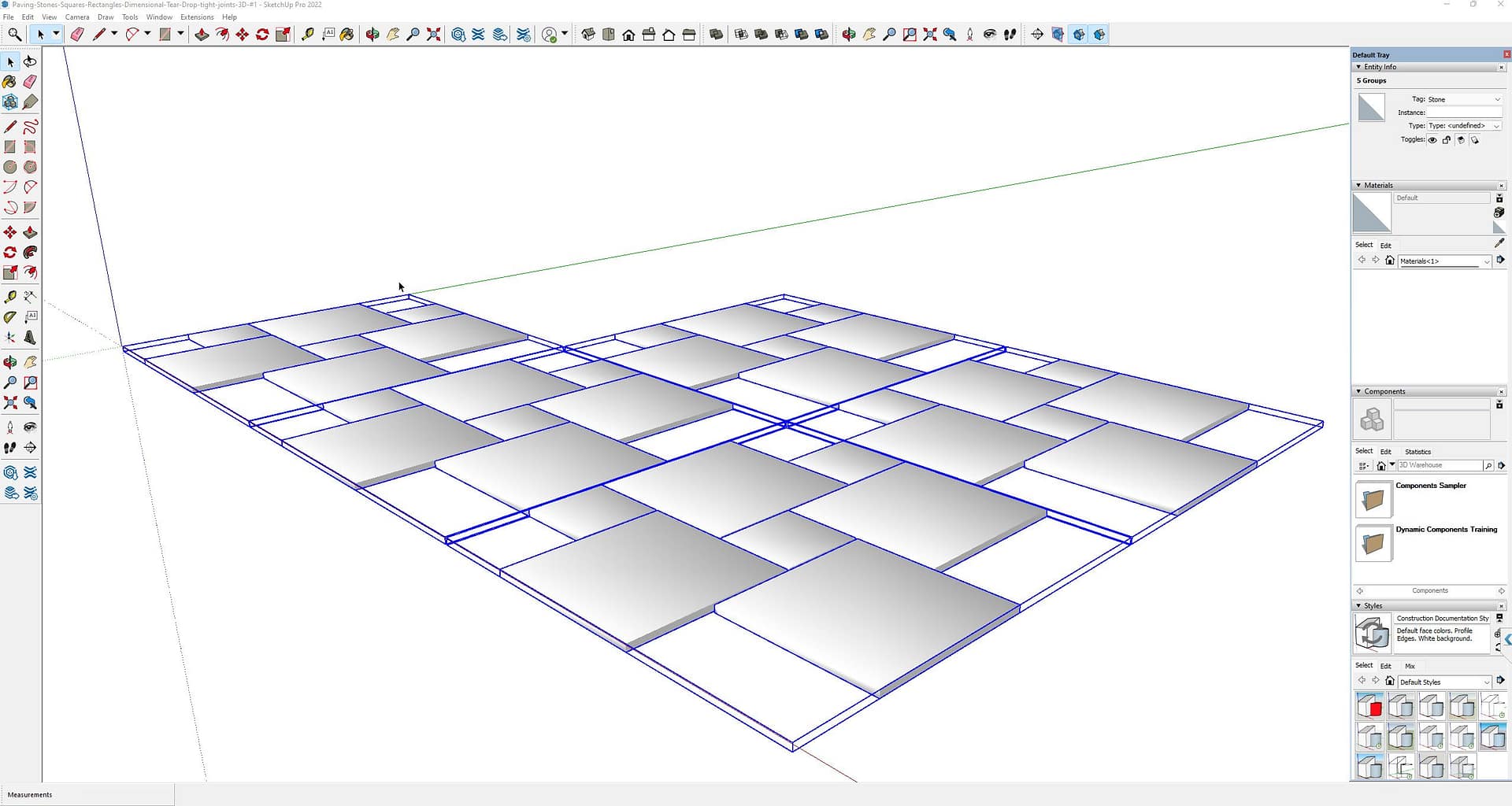
Task: Open the Camera menu
Action: coord(77,17)
